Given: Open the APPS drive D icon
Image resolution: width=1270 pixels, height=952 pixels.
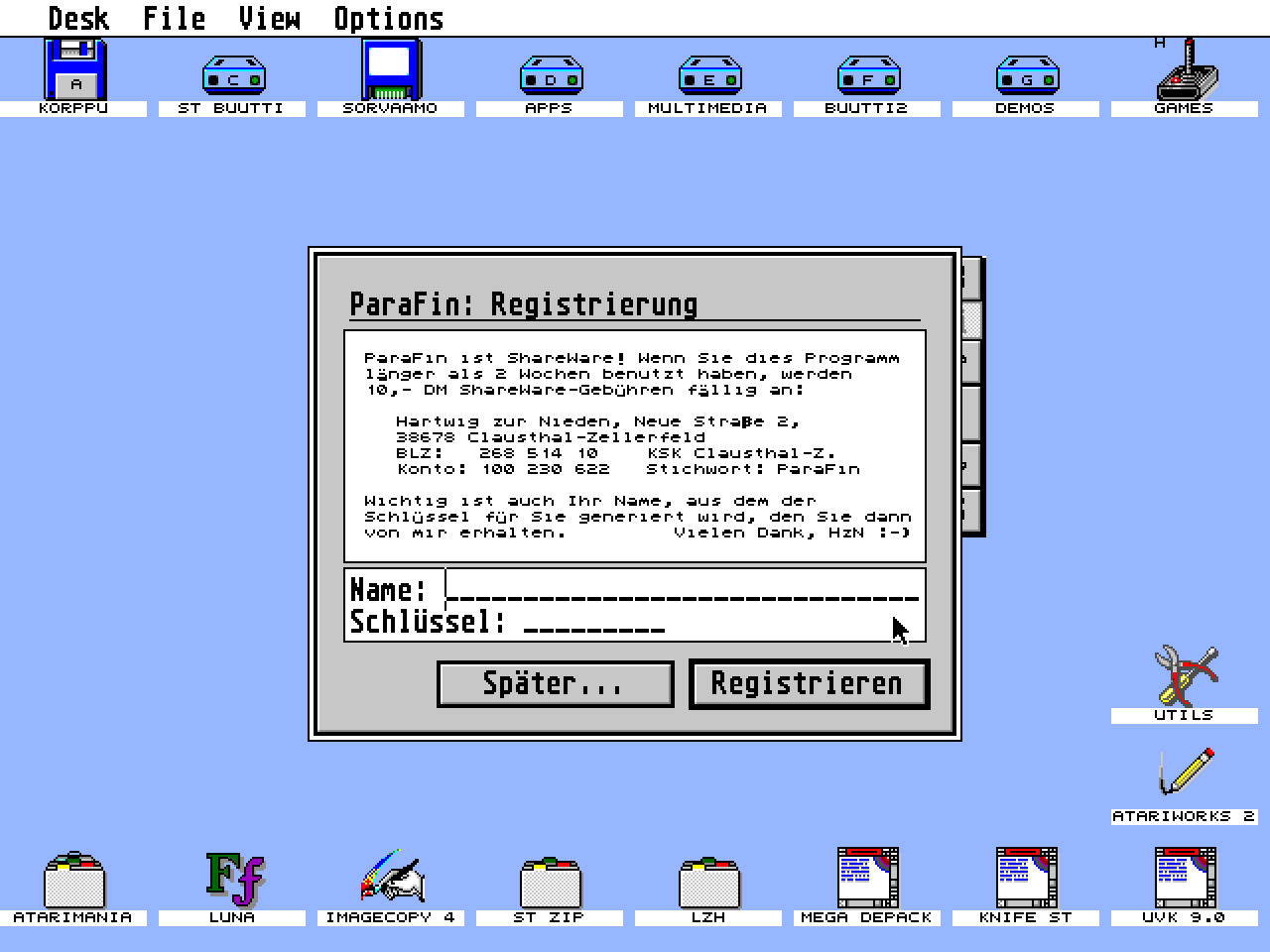Looking at the screenshot, I should [551, 76].
